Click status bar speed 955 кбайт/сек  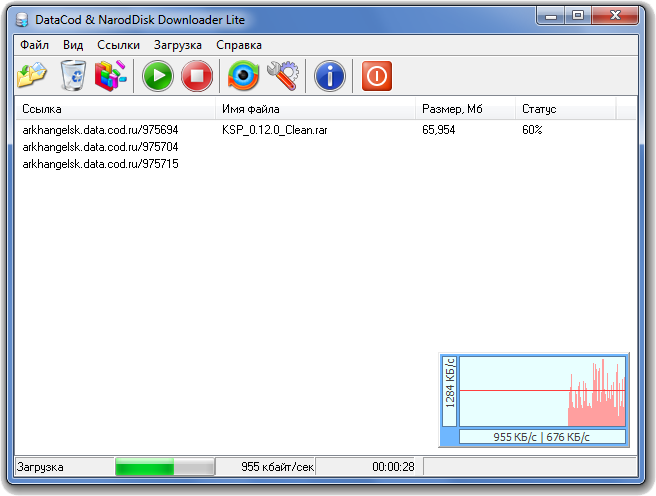(x=277, y=467)
